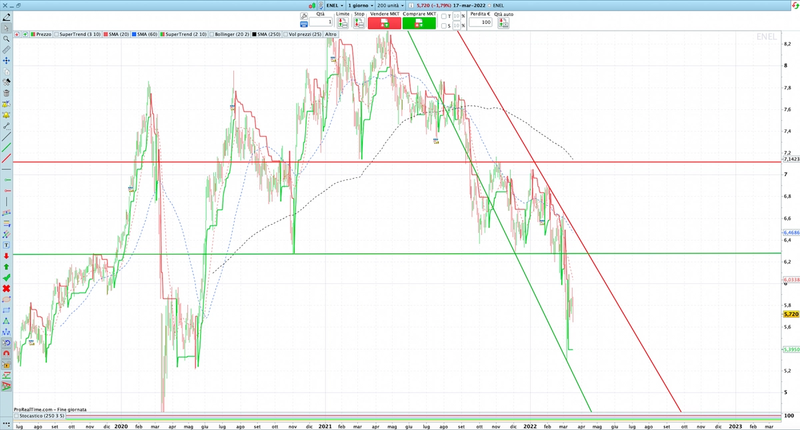Select the green trend line tool
Viewport: 800px width, 430px height.
coord(6,147)
